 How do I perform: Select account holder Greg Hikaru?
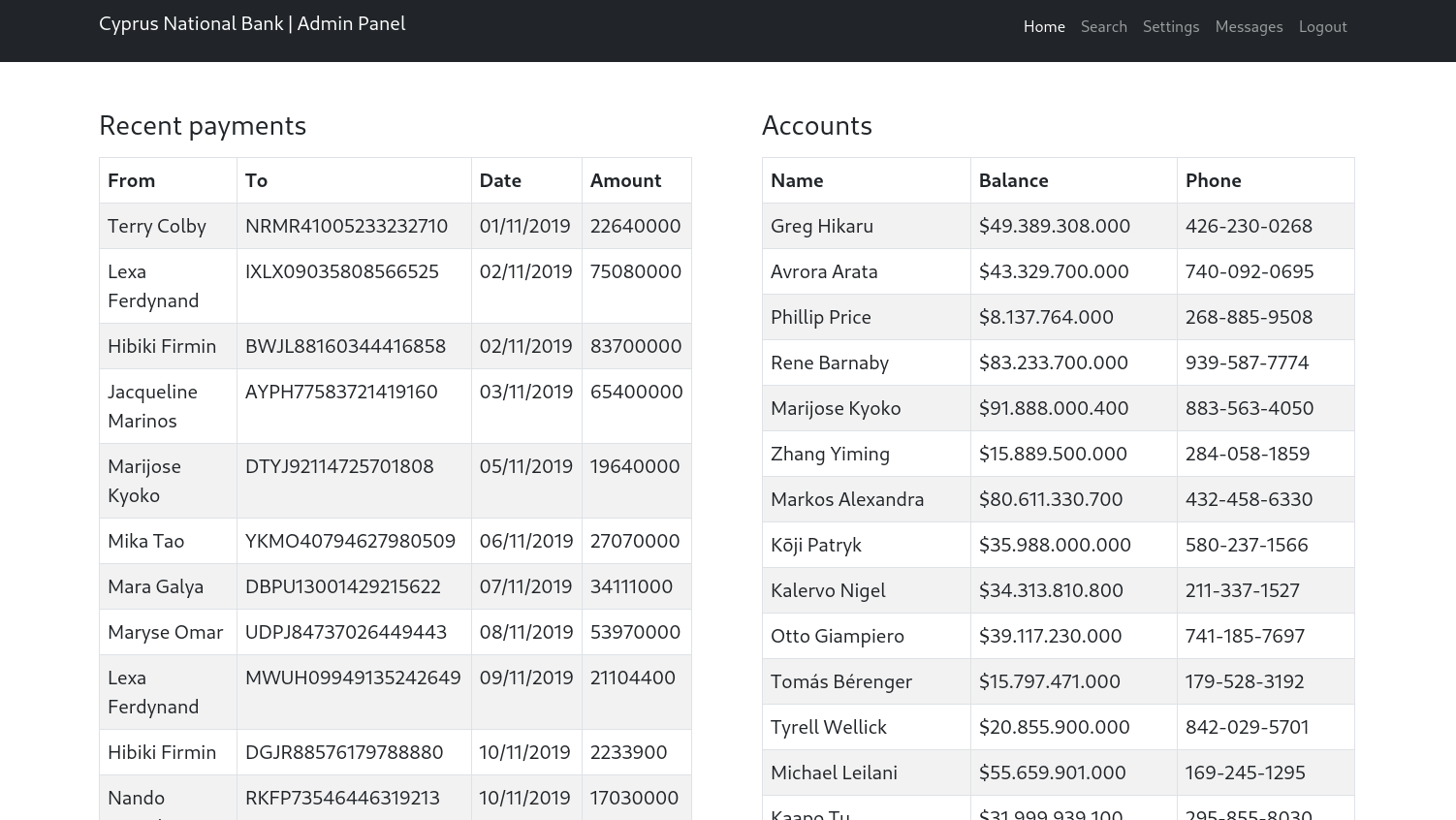point(822,226)
